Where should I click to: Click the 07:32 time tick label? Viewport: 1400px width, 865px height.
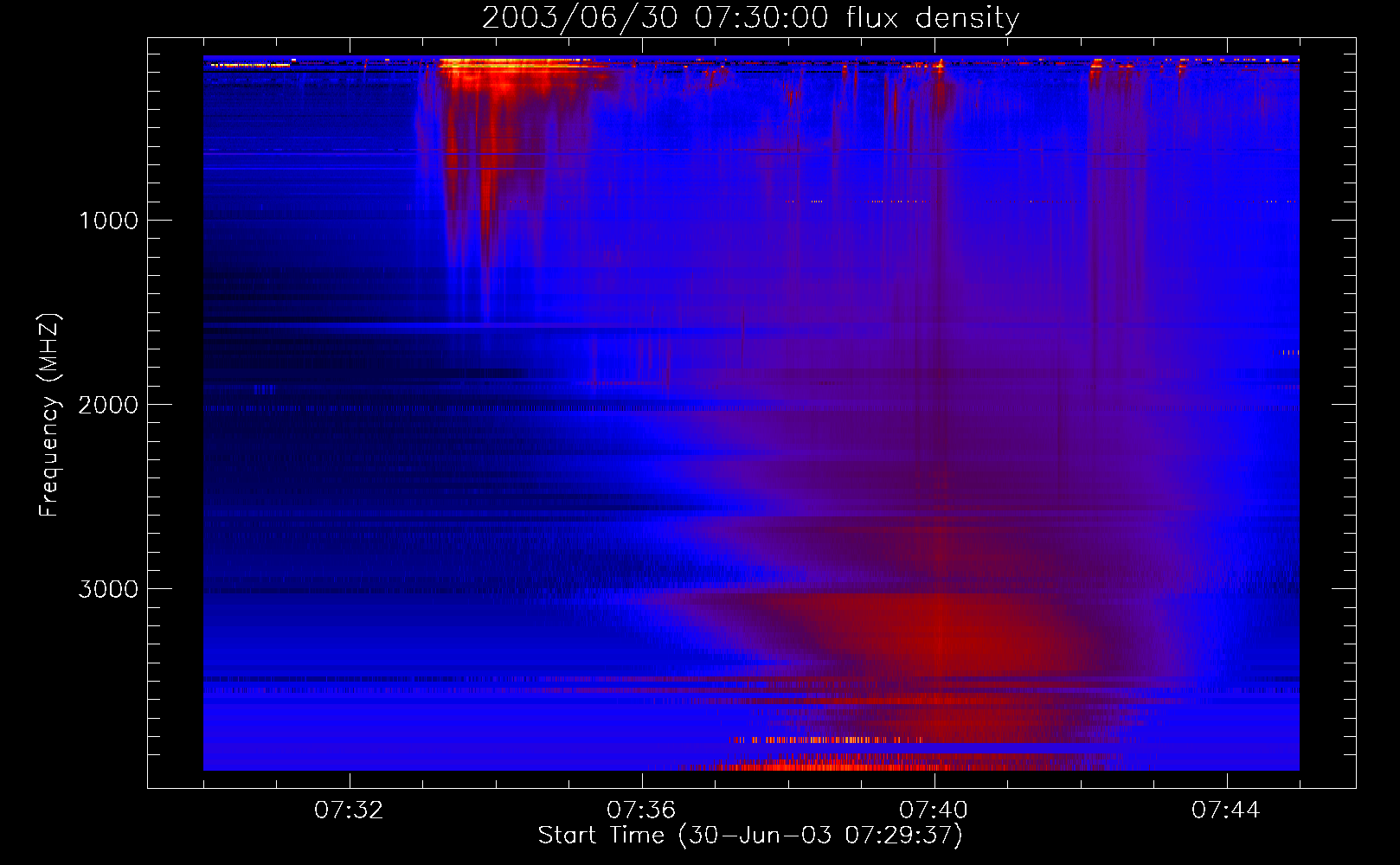point(349,811)
